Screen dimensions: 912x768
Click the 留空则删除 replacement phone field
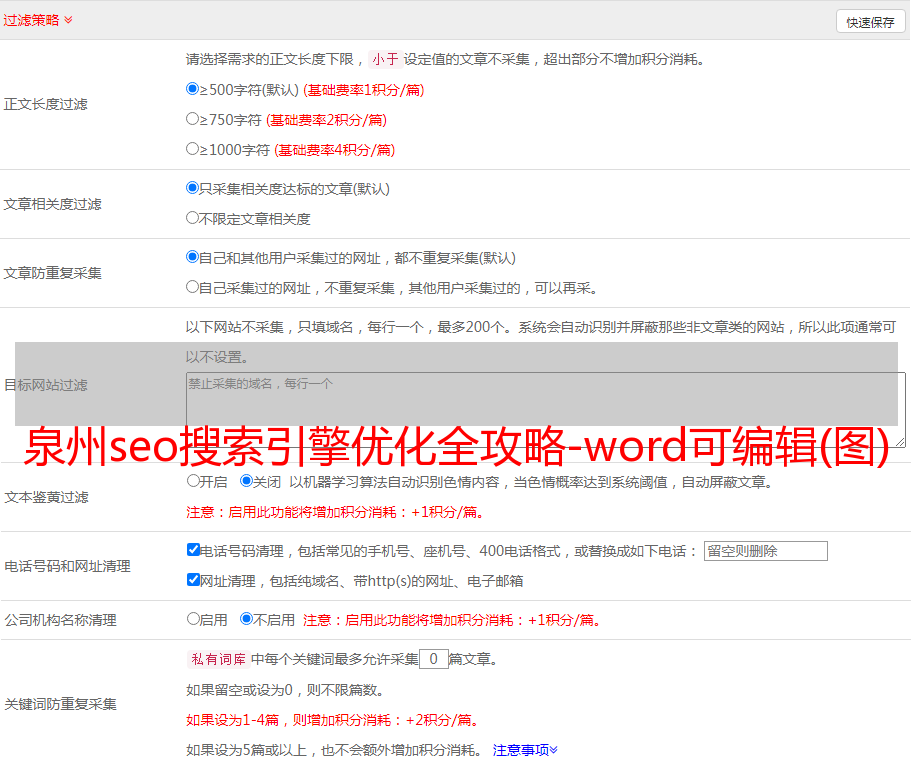click(765, 551)
